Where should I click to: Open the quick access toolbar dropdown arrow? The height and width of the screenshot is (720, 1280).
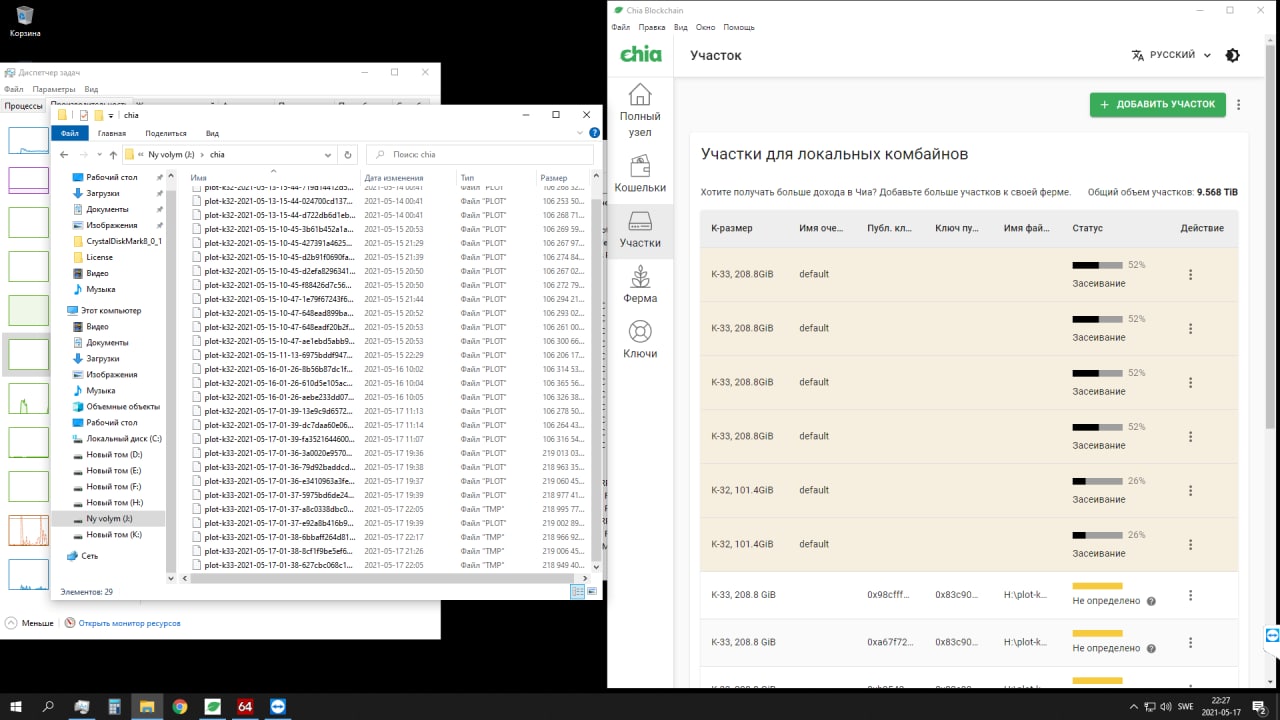click(111, 115)
